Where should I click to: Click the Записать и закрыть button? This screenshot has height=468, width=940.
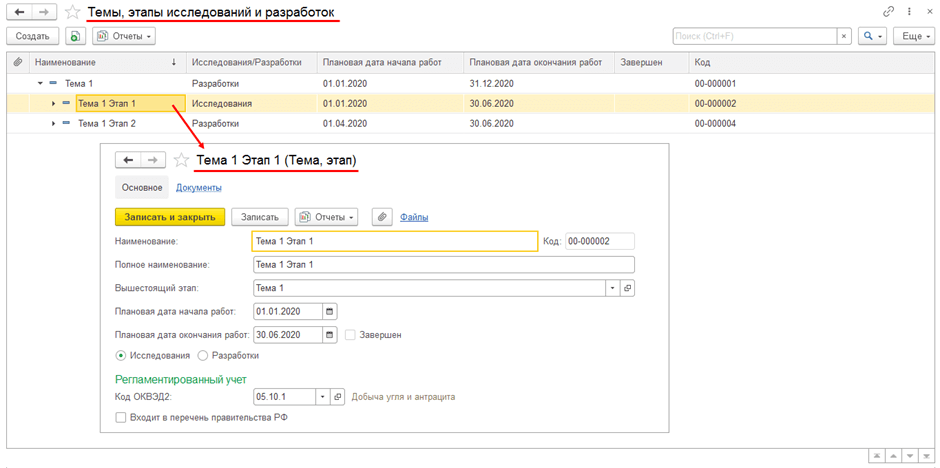[x=170, y=217]
